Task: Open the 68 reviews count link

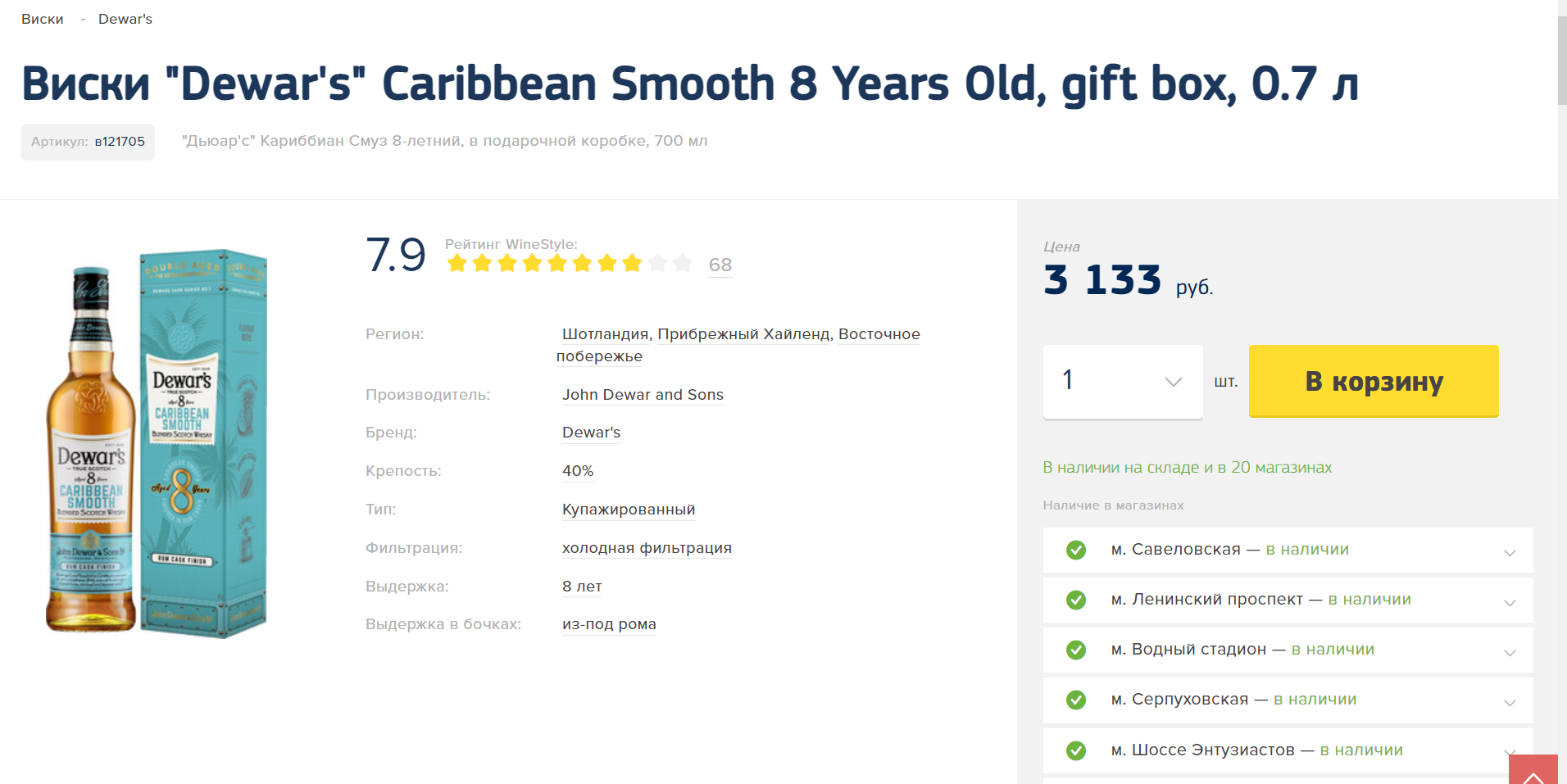Action: click(720, 265)
